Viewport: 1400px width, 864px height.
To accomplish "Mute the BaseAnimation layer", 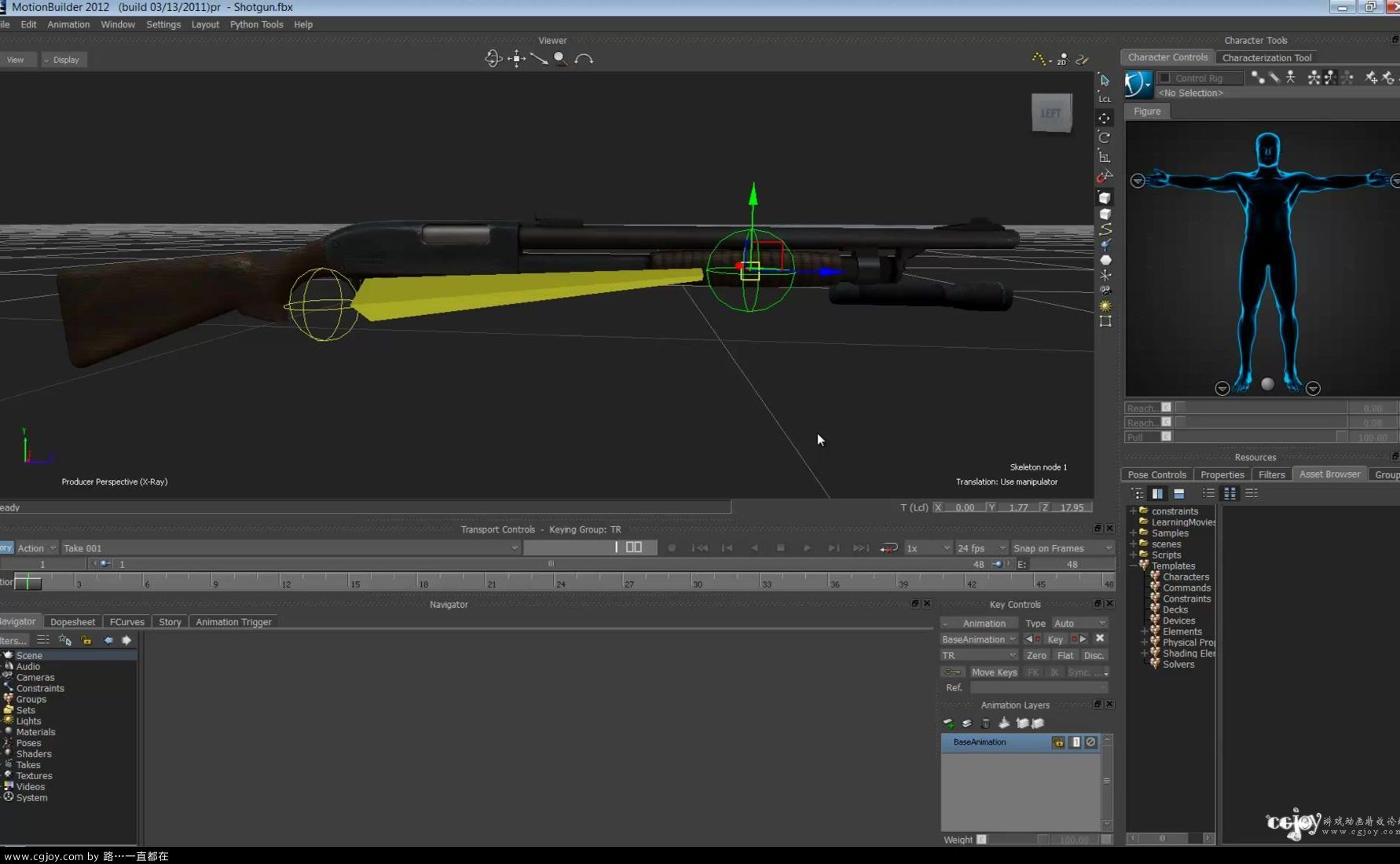I will pos(1090,742).
